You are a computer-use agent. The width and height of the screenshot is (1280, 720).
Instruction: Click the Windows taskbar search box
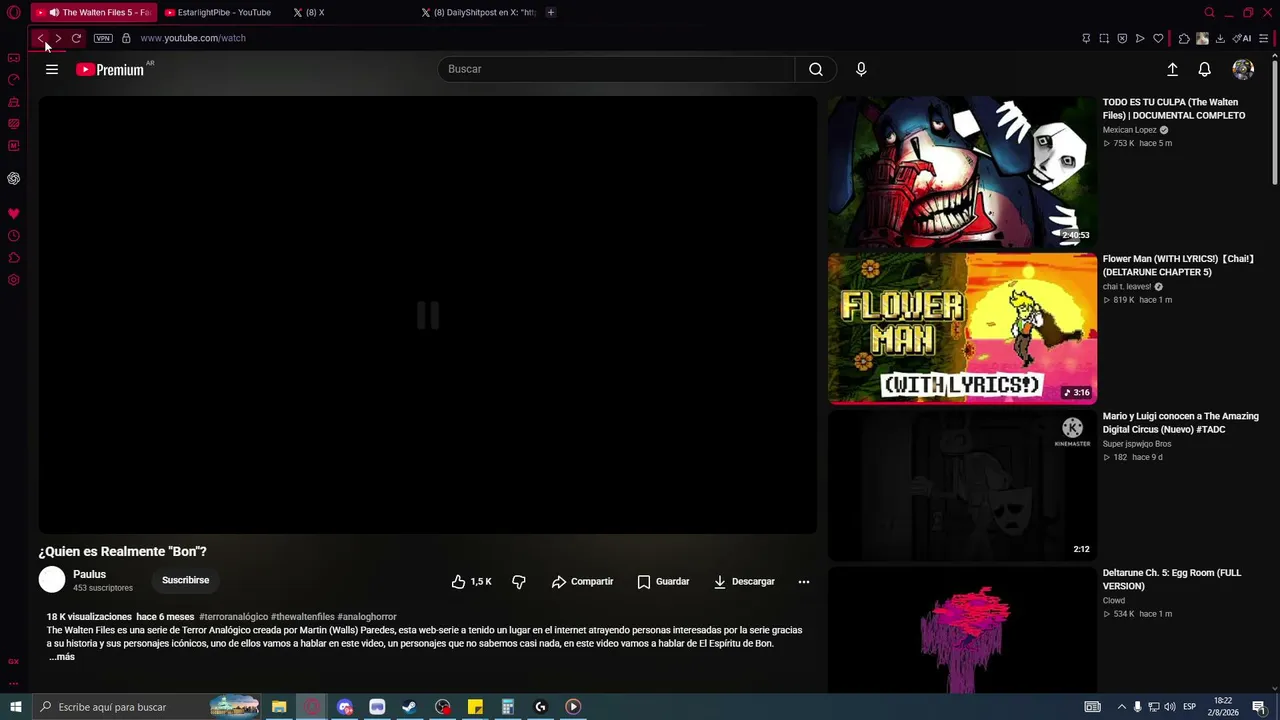(x=148, y=707)
